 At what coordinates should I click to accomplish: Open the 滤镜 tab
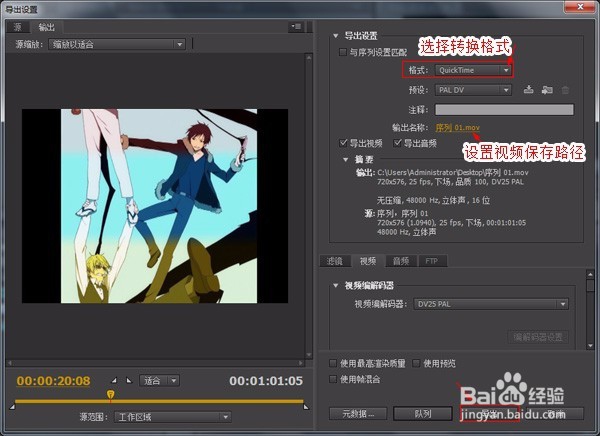[x=335, y=261]
